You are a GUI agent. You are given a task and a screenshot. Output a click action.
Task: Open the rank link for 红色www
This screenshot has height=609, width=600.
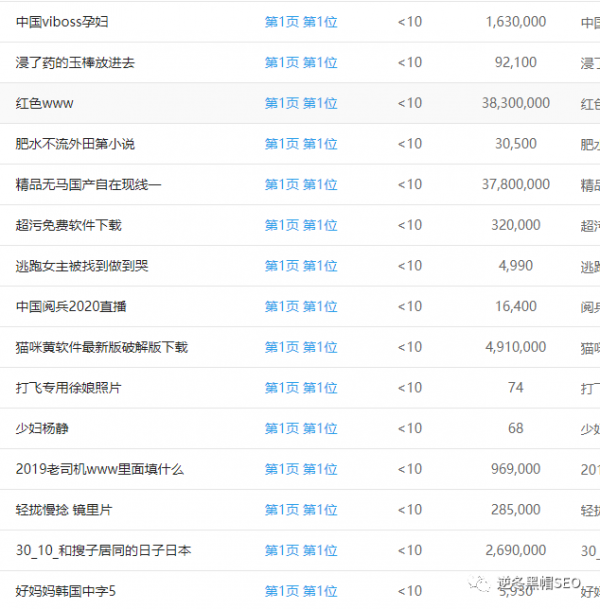point(300,103)
